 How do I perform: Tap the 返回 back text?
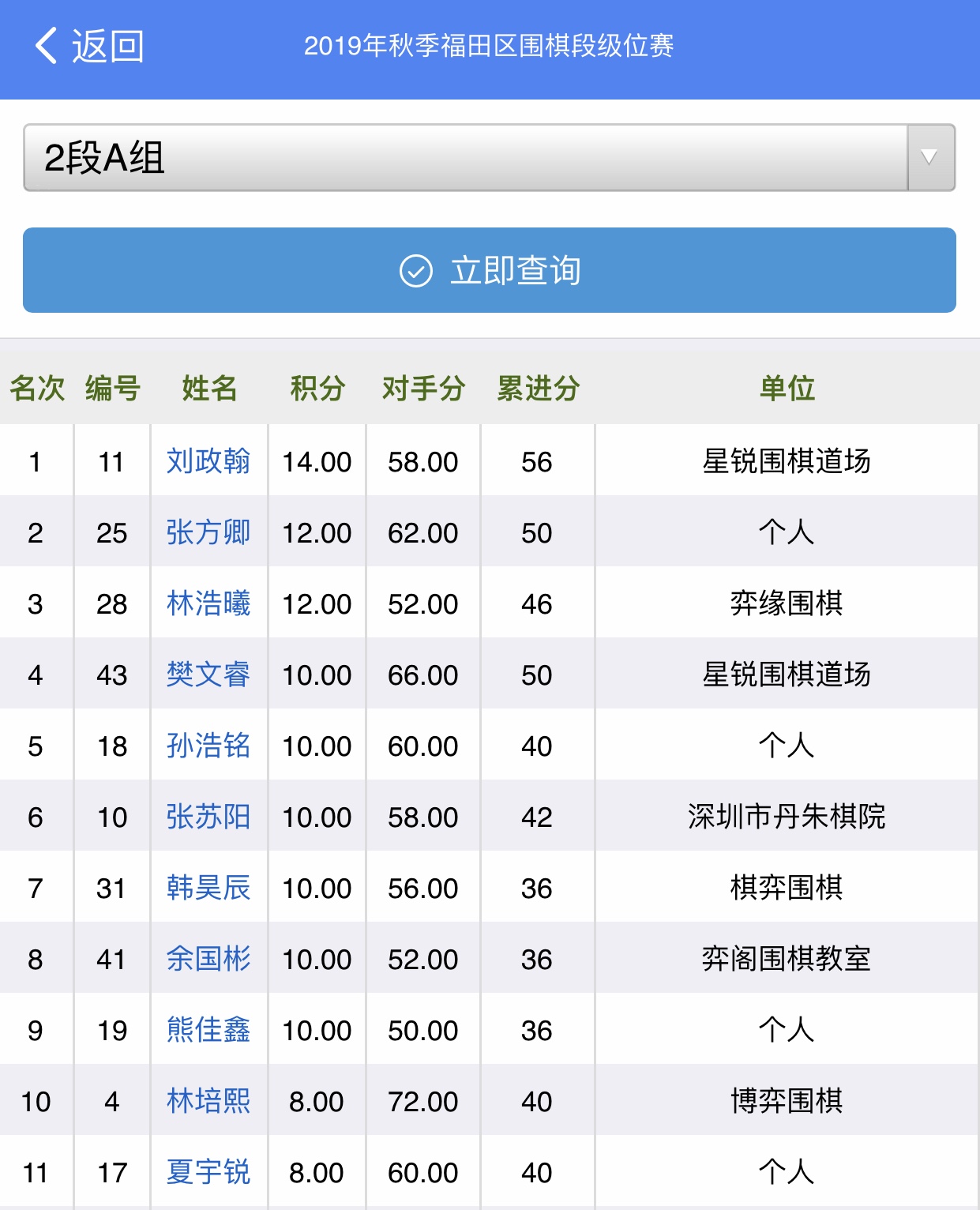108,46
